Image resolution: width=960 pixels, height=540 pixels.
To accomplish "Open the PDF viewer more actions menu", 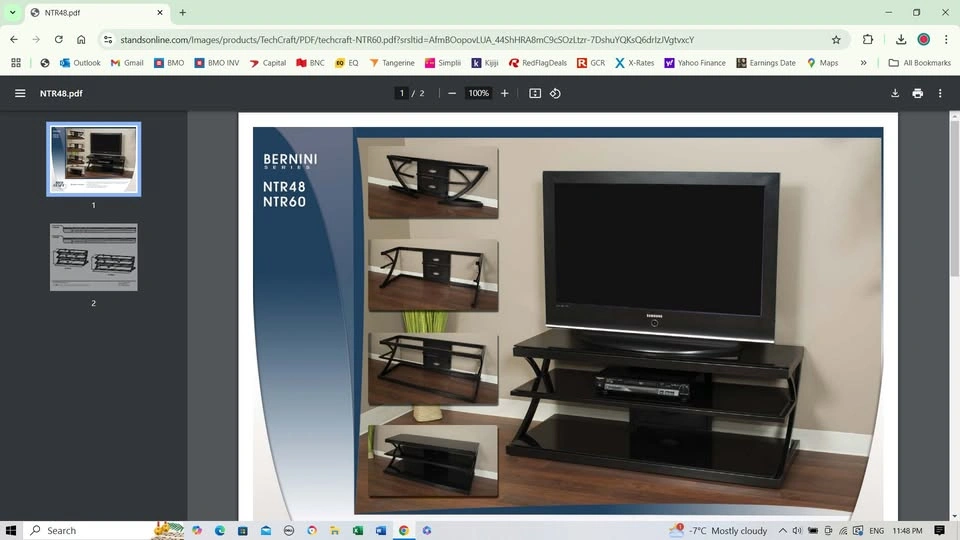I will (940, 93).
